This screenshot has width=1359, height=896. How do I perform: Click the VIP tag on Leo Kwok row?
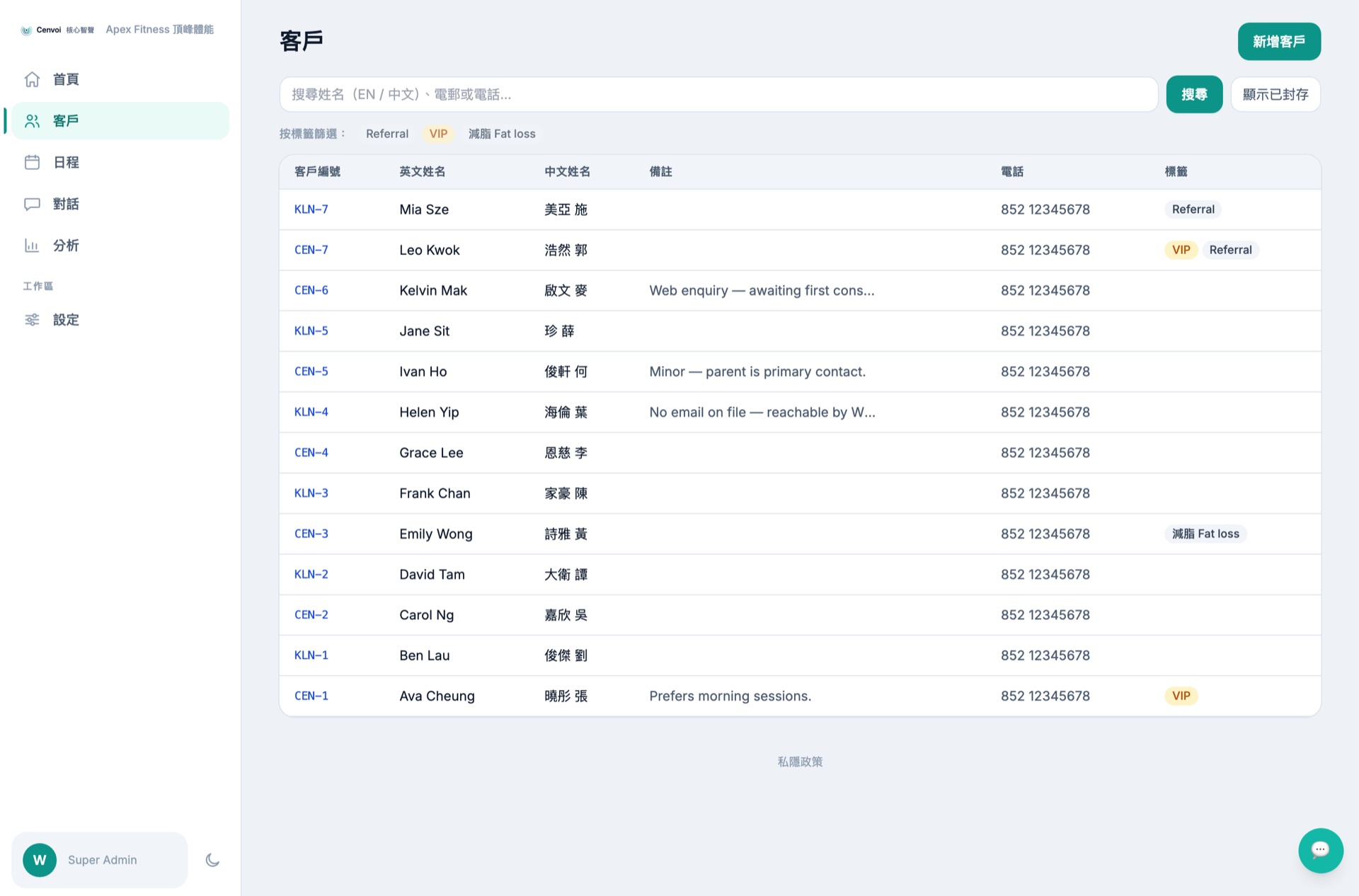1181,250
